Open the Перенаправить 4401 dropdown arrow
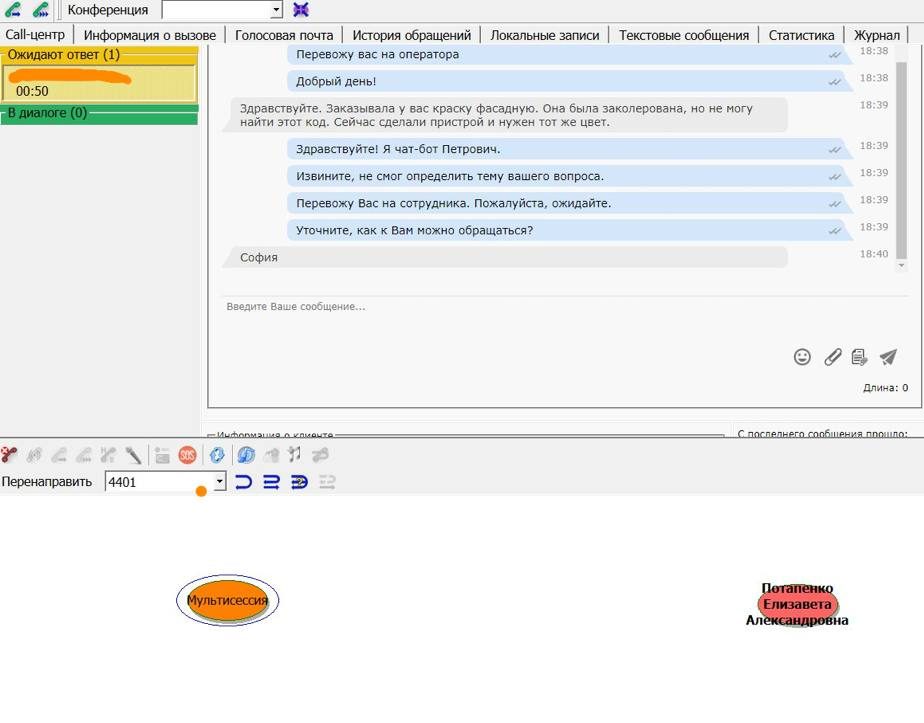This screenshot has height=723, width=924. coord(219,482)
